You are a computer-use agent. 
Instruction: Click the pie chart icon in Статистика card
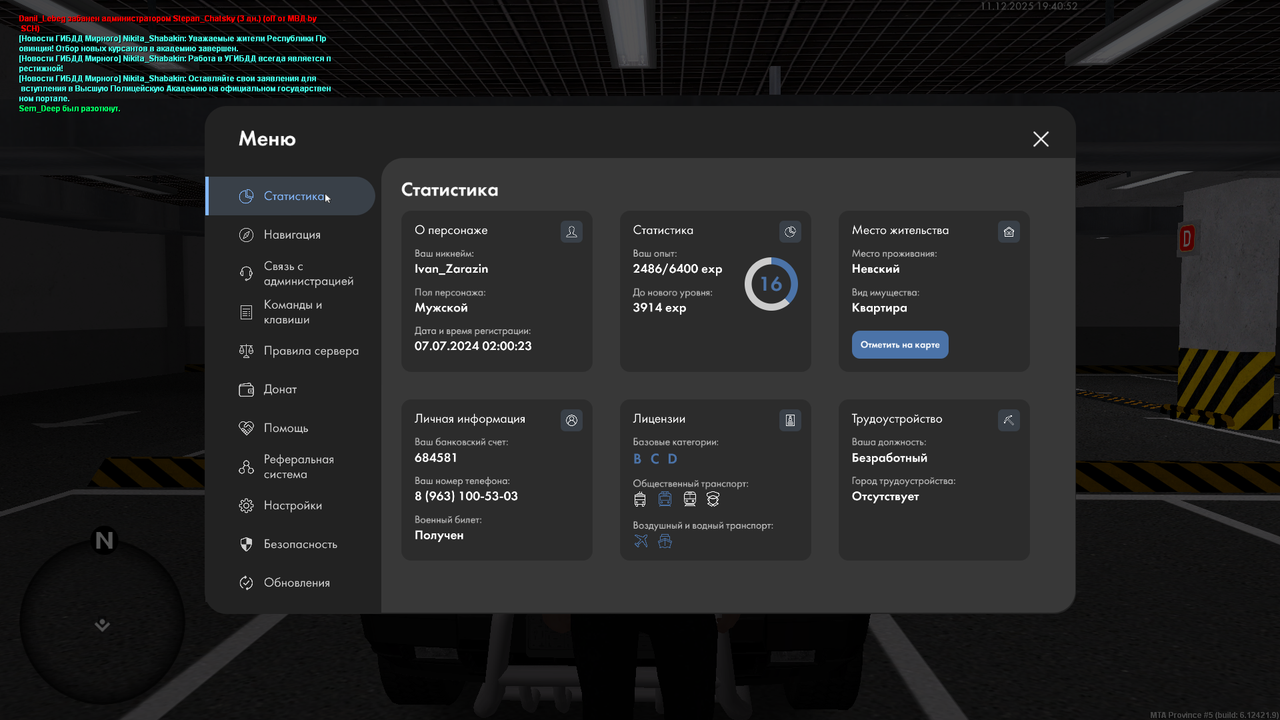pos(790,232)
